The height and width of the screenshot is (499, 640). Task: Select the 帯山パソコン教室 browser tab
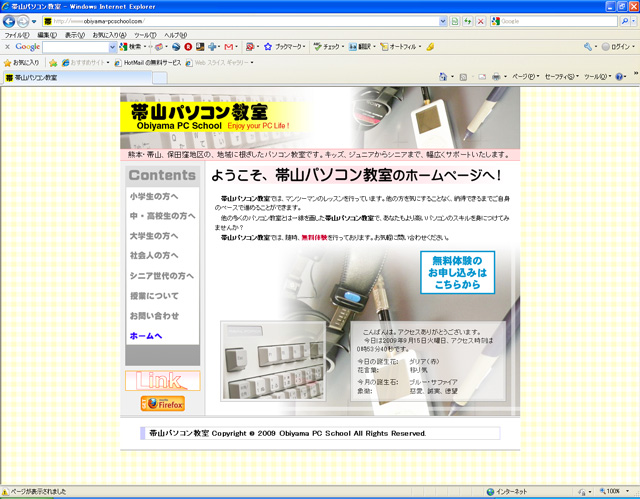click(x=78, y=78)
